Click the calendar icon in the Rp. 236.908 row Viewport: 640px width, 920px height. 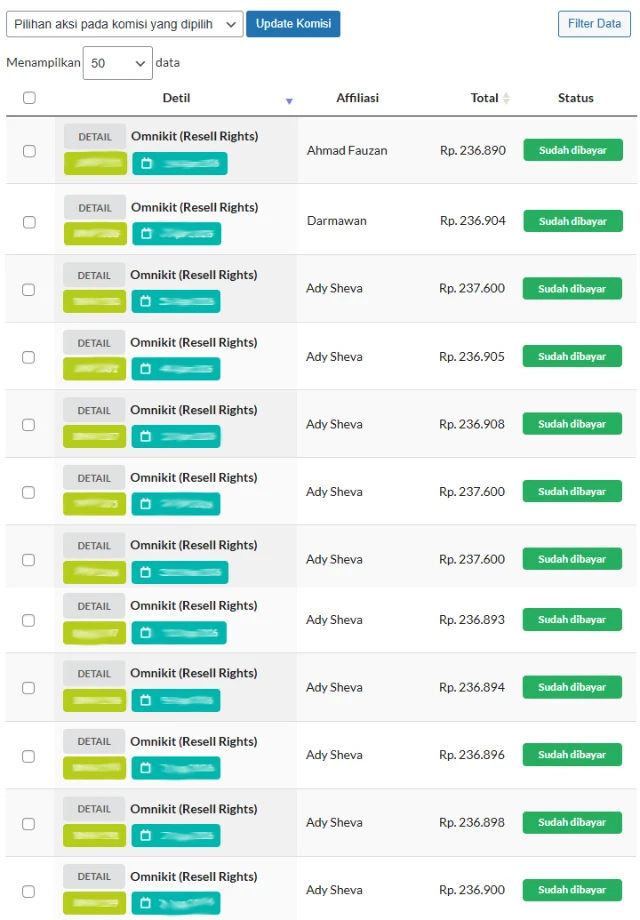point(146,436)
